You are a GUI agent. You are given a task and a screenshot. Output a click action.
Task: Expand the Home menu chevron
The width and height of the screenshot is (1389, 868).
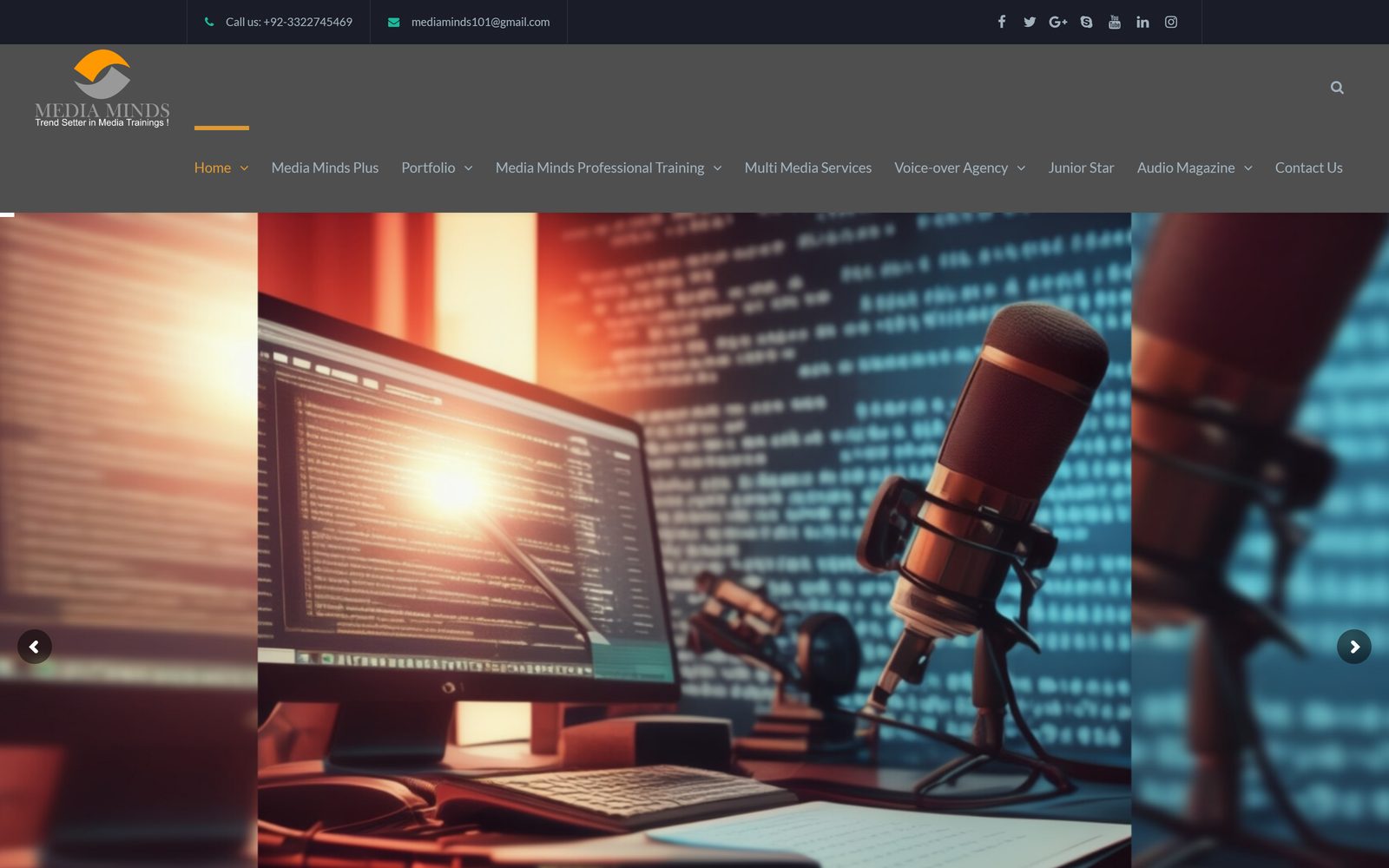click(x=244, y=168)
